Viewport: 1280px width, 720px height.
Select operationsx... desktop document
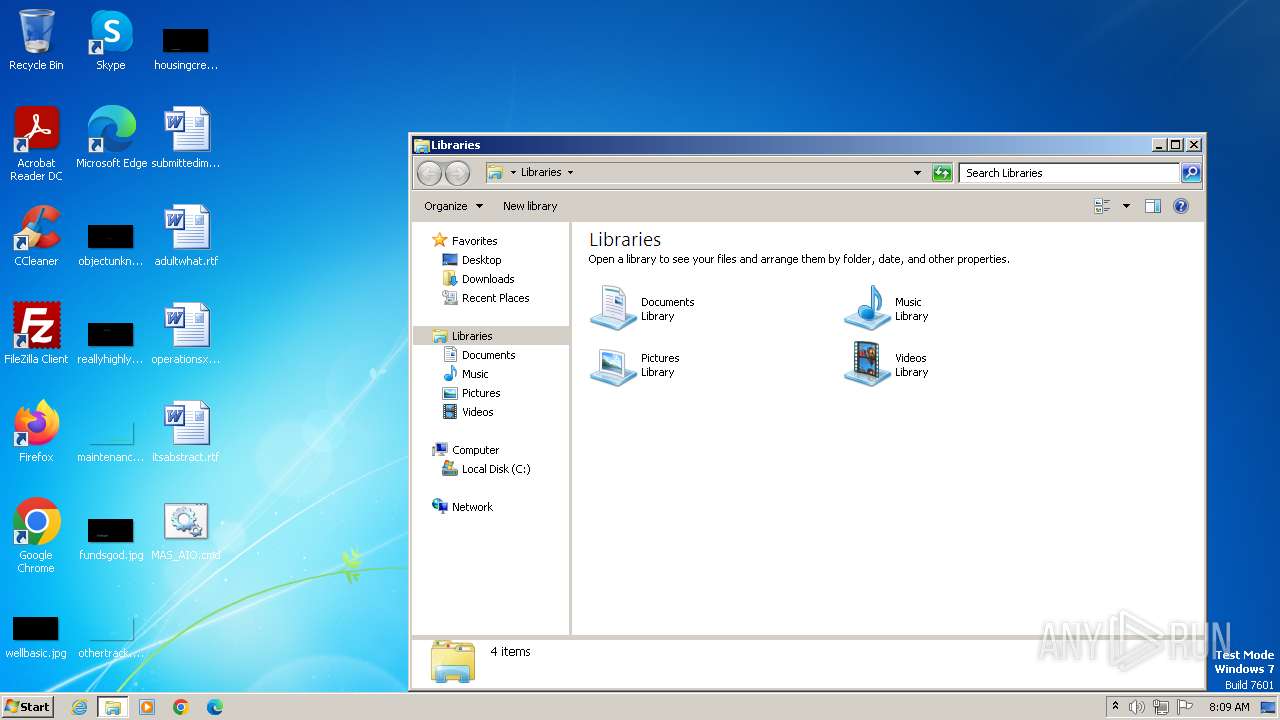pos(186,334)
